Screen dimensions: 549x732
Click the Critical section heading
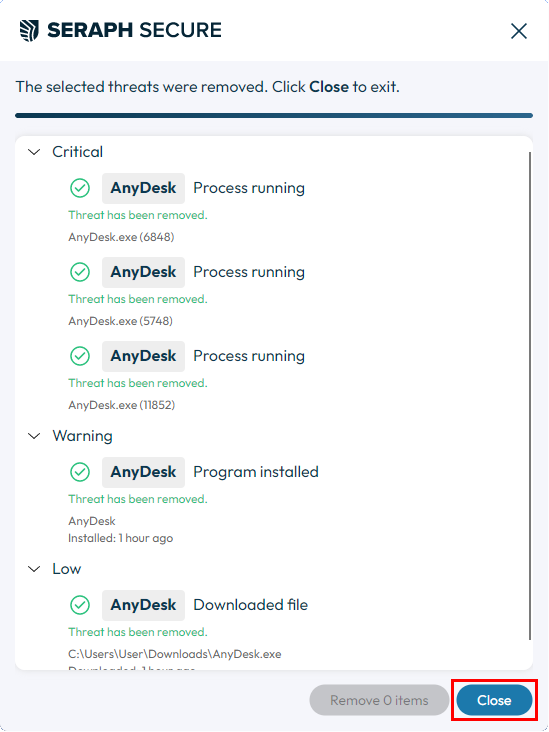tap(77, 152)
